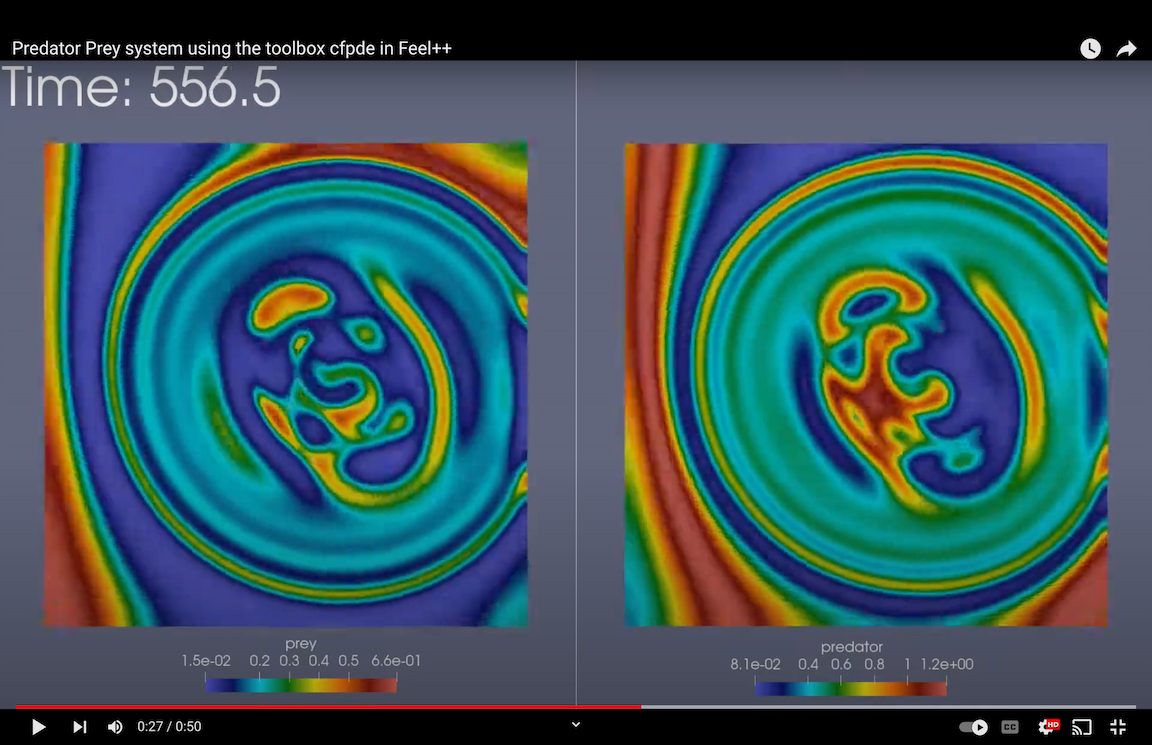Skip to the next video
The width and height of the screenshot is (1152, 745).
[79, 727]
